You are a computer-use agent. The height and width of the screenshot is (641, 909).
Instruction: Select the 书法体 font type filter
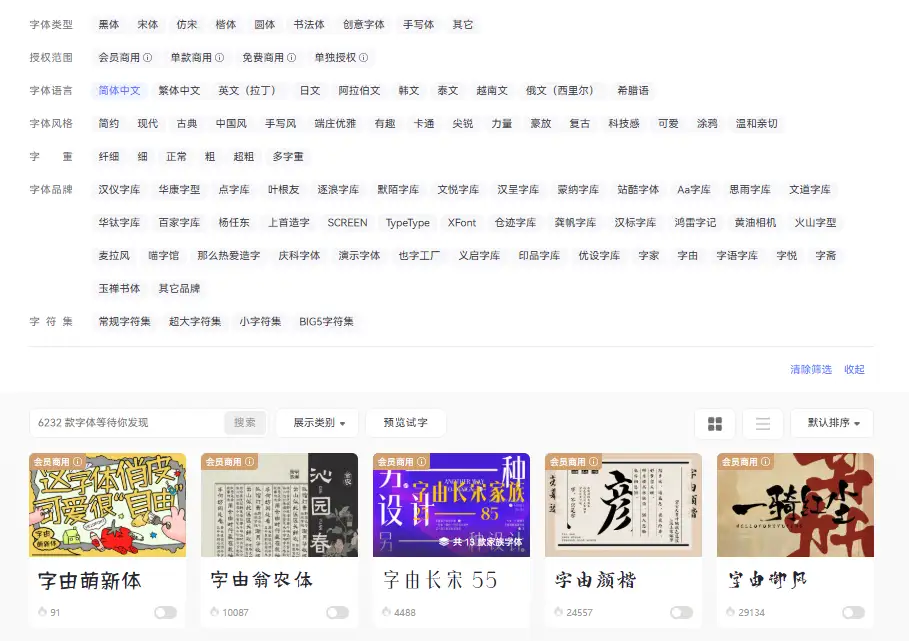tap(308, 24)
